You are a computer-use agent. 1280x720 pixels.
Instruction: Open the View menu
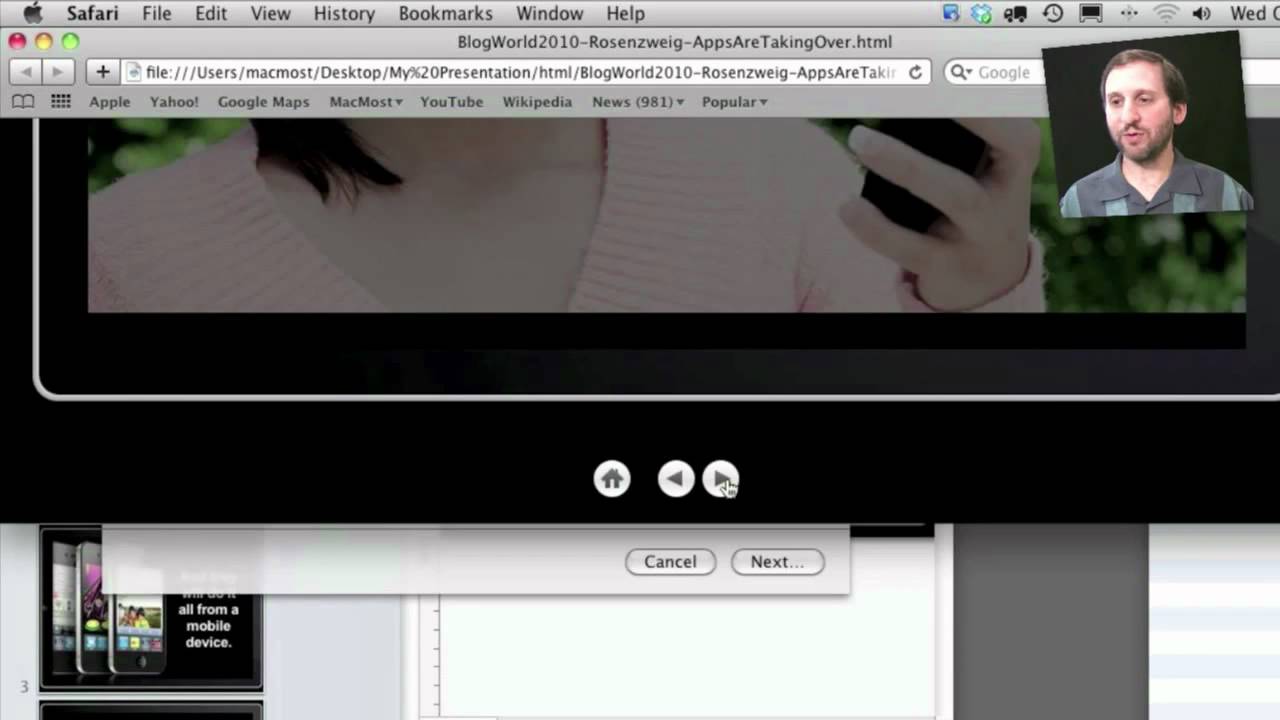point(270,13)
